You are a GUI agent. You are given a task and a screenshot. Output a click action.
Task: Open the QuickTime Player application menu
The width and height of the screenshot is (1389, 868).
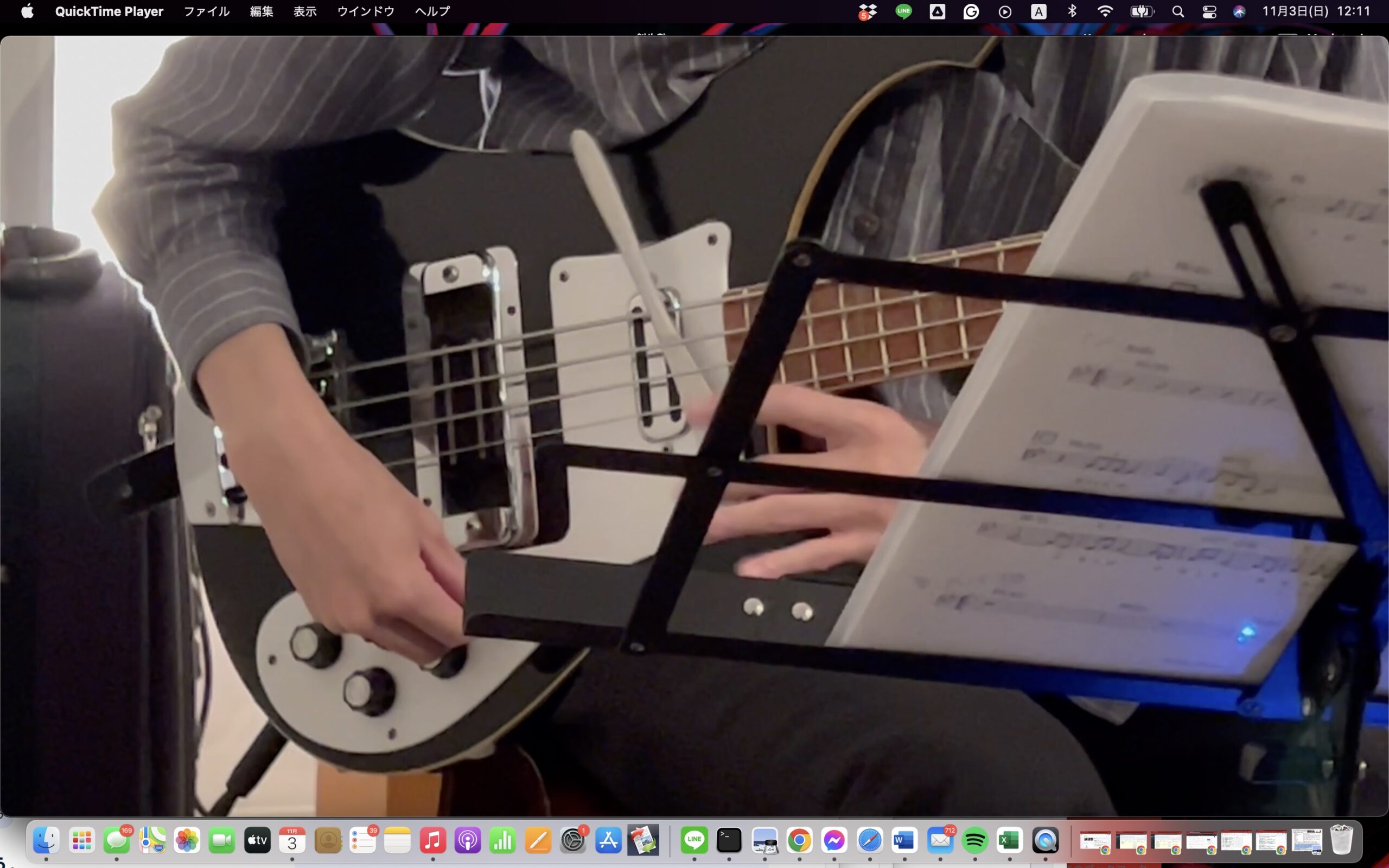[x=109, y=11]
